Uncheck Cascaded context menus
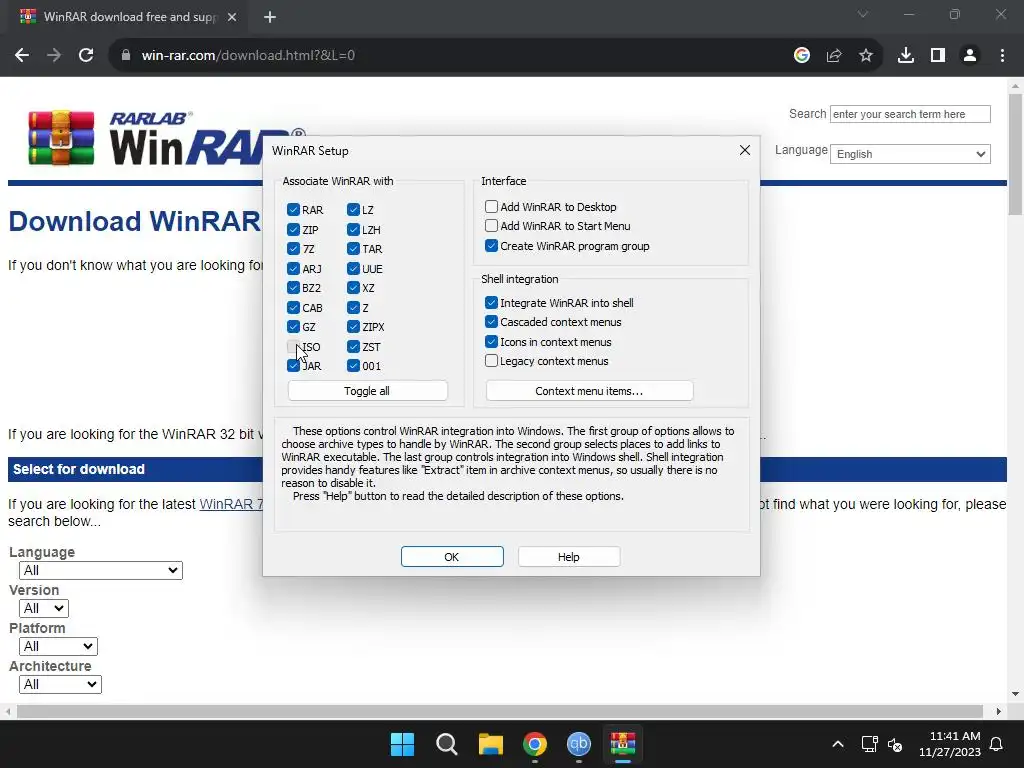Viewport: 1024px width, 768px height. pos(491,322)
